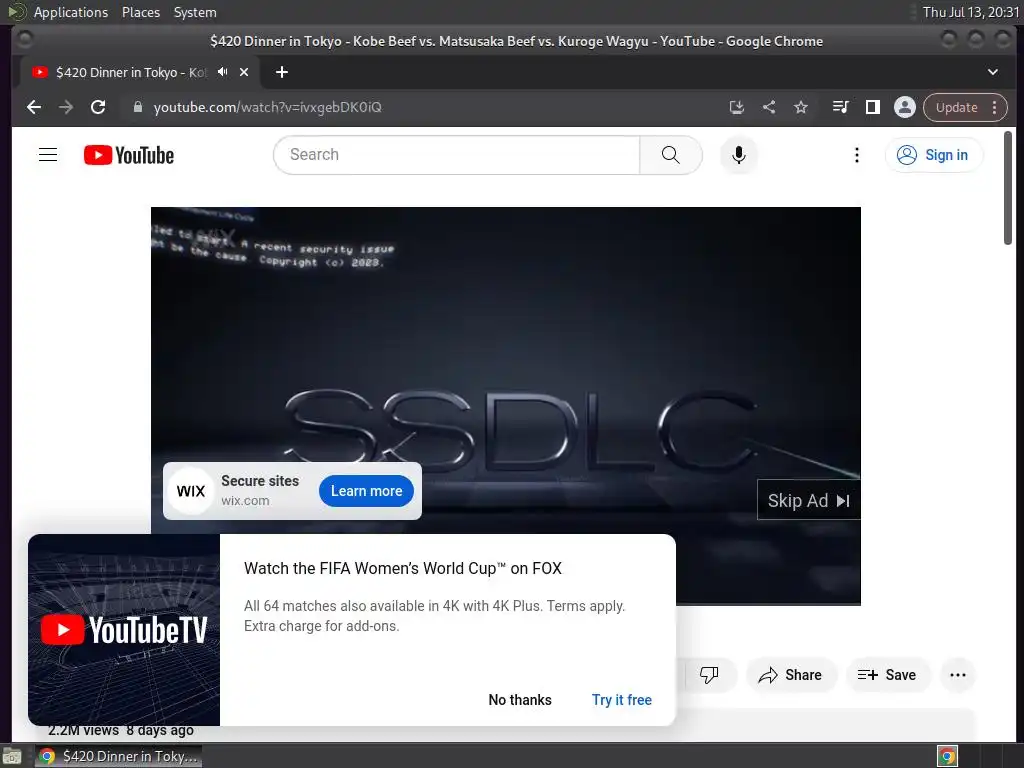Click the YouTube TV promo image
This screenshot has height=768, width=1024.
pyautogui.click(x=124, y=630)
